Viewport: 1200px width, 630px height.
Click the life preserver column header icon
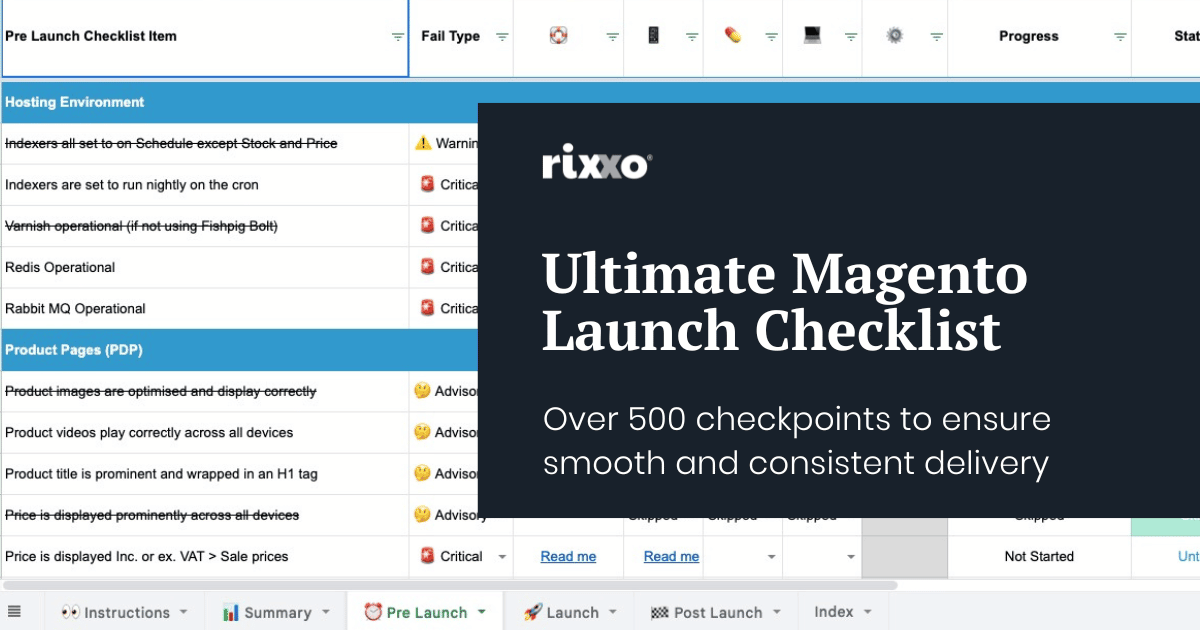pos(558,35)
